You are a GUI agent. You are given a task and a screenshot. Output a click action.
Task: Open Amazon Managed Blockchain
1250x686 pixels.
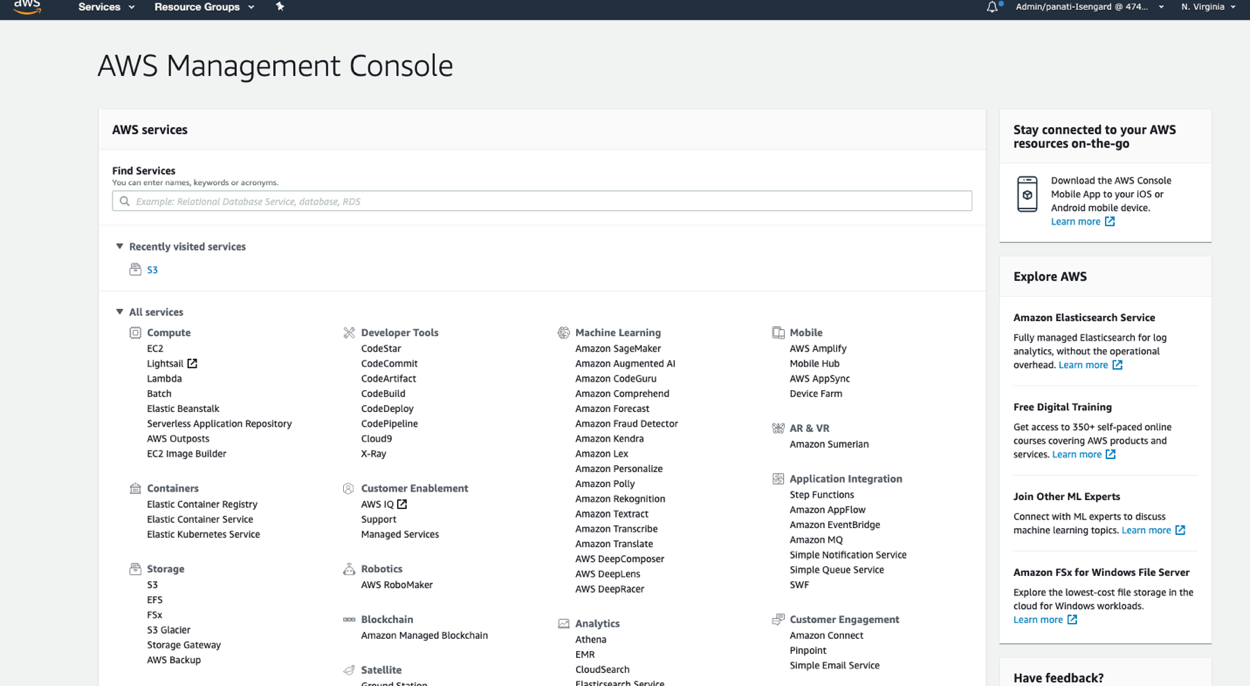tap(424, 635)
